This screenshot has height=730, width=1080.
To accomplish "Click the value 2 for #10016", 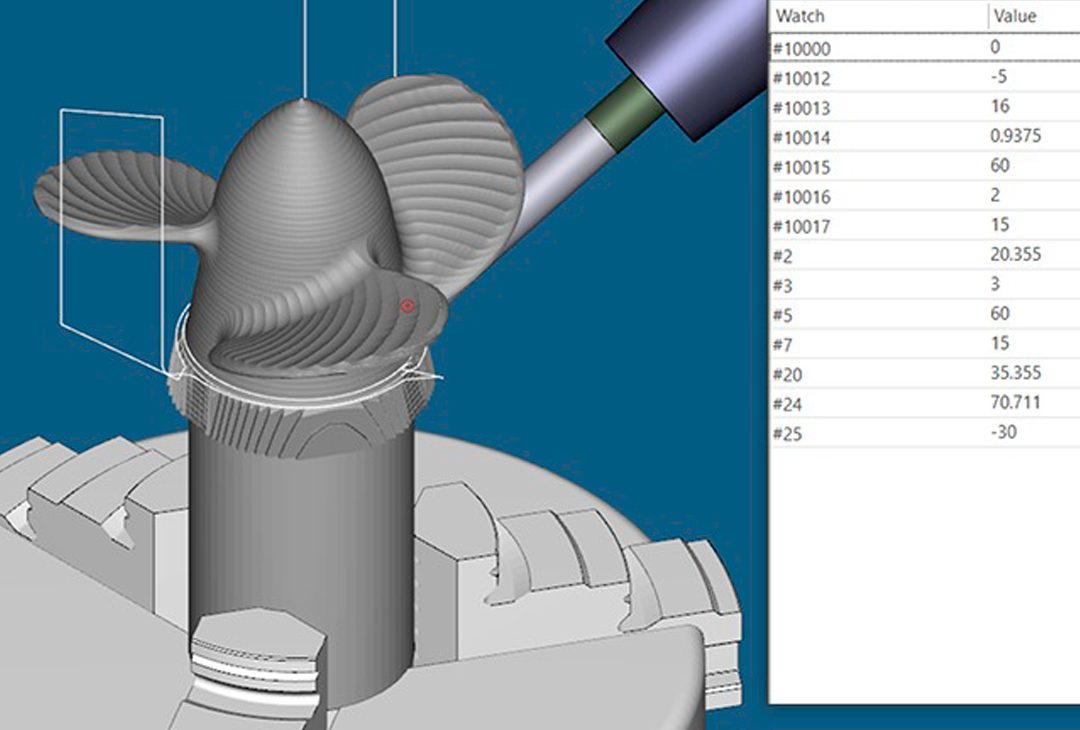I will click(995, 196).
